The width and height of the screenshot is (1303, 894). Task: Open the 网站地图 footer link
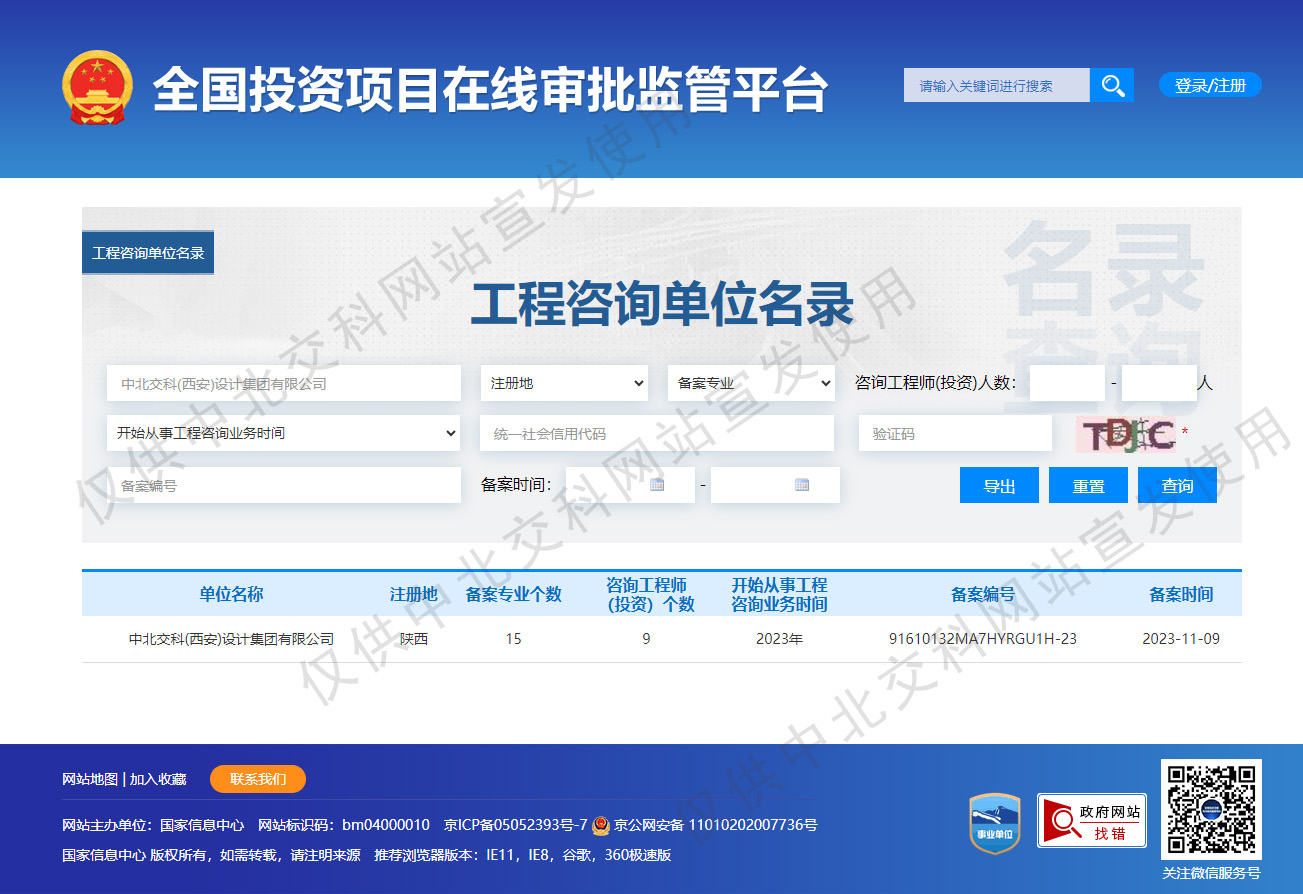90,779
